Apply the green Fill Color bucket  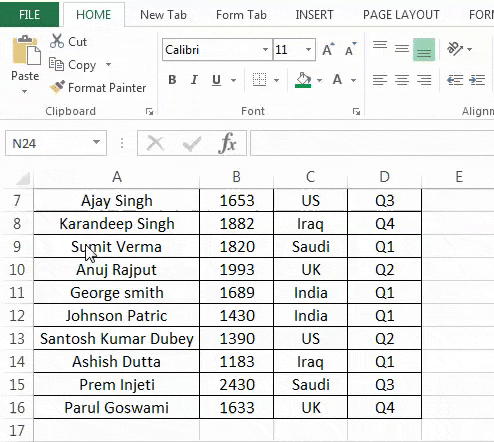[x=303, y=80]
